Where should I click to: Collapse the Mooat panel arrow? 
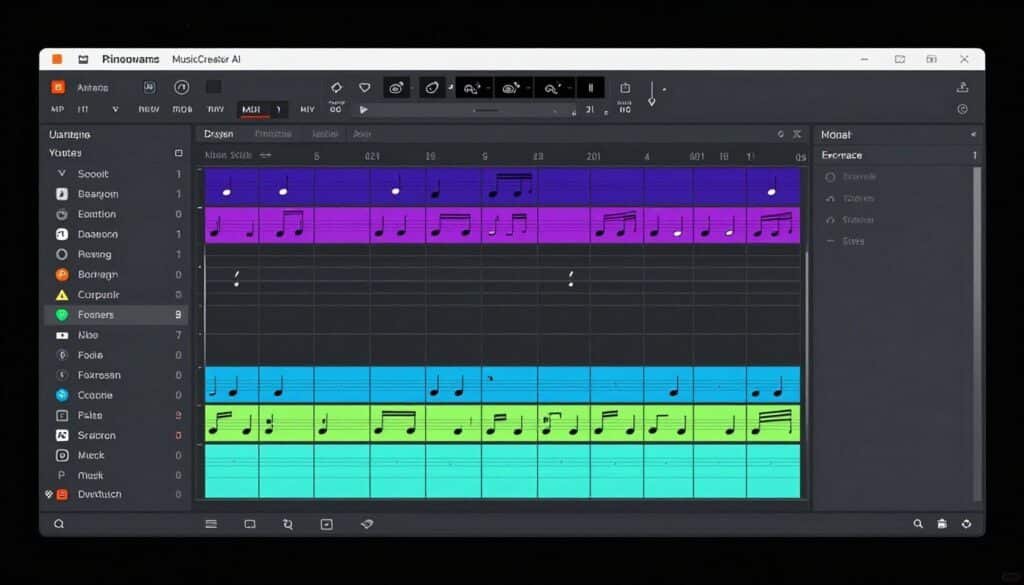973,134
